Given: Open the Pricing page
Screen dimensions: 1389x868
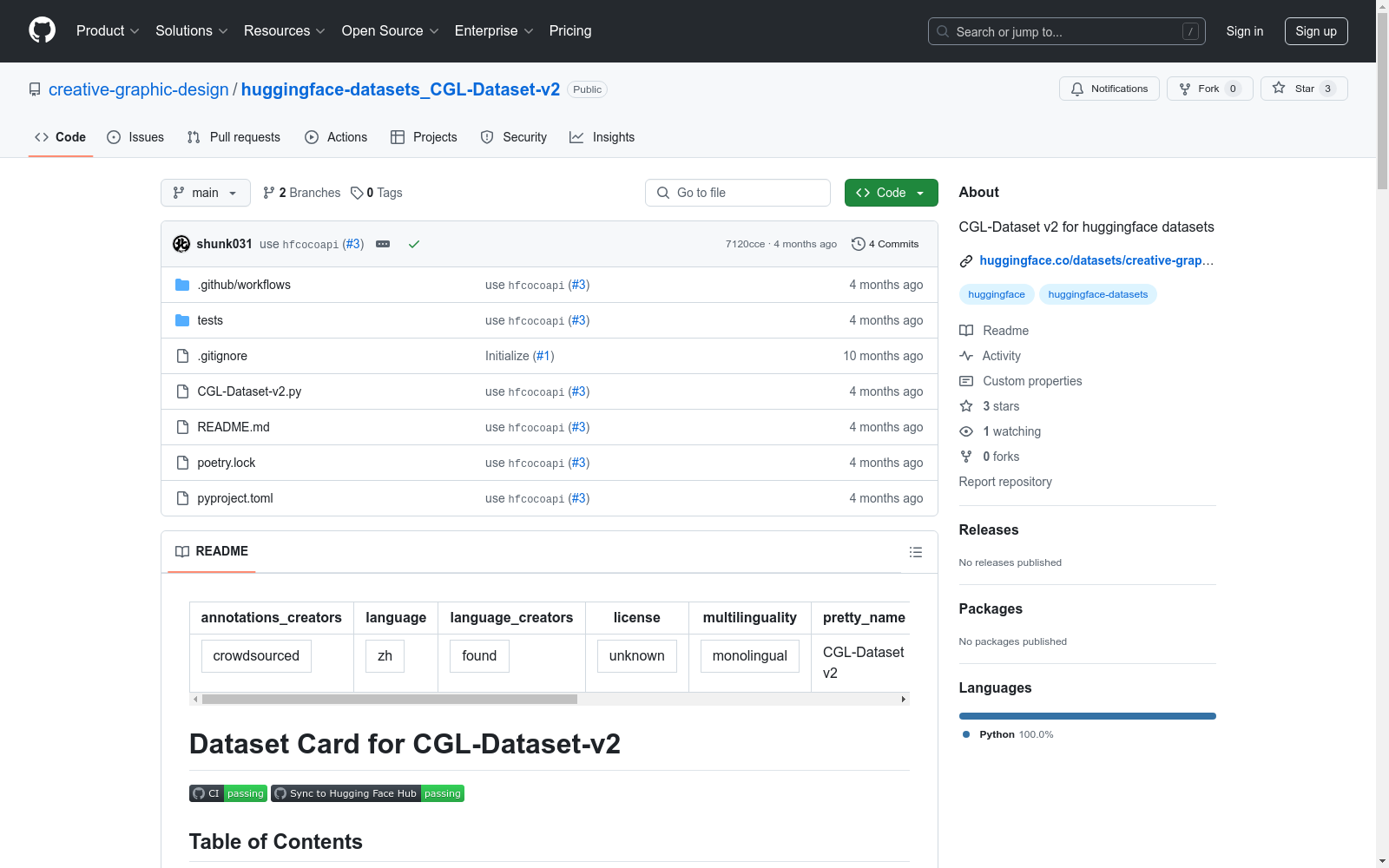Looking at the screenshot, I should [570, 30].
